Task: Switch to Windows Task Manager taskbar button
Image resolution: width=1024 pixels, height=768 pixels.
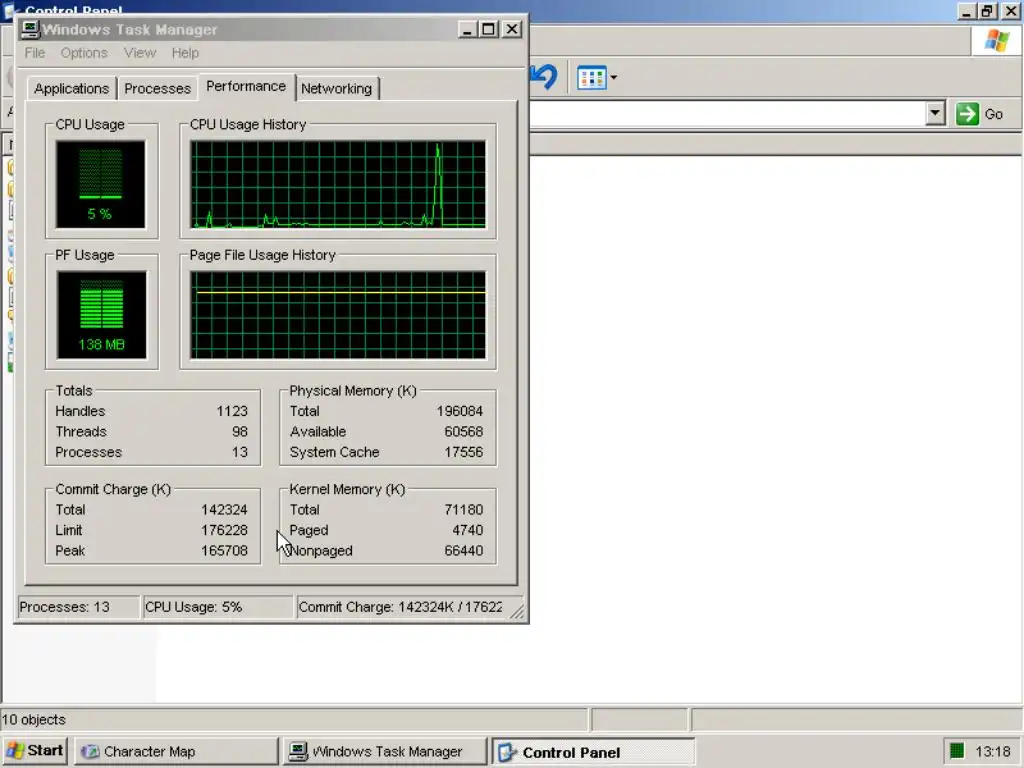Action: (x=385, y=752)
